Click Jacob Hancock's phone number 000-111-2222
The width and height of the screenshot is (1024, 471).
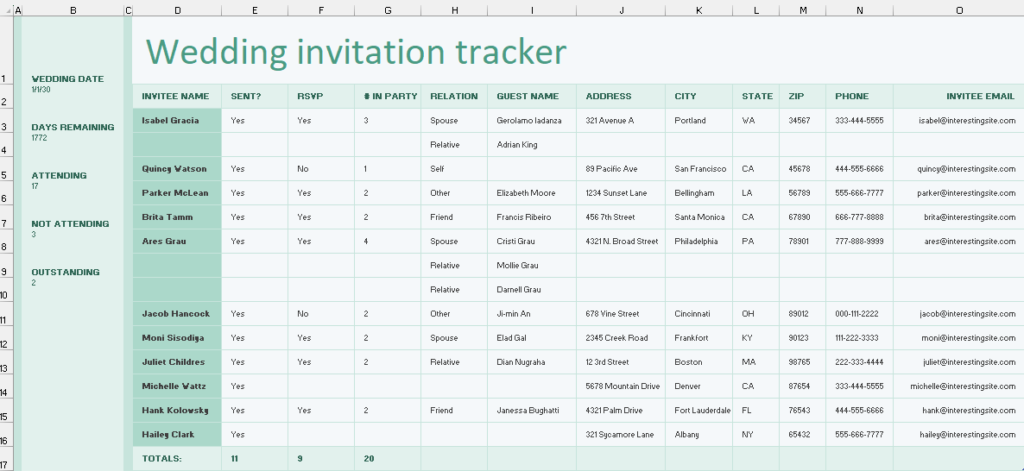click(859, 313)
